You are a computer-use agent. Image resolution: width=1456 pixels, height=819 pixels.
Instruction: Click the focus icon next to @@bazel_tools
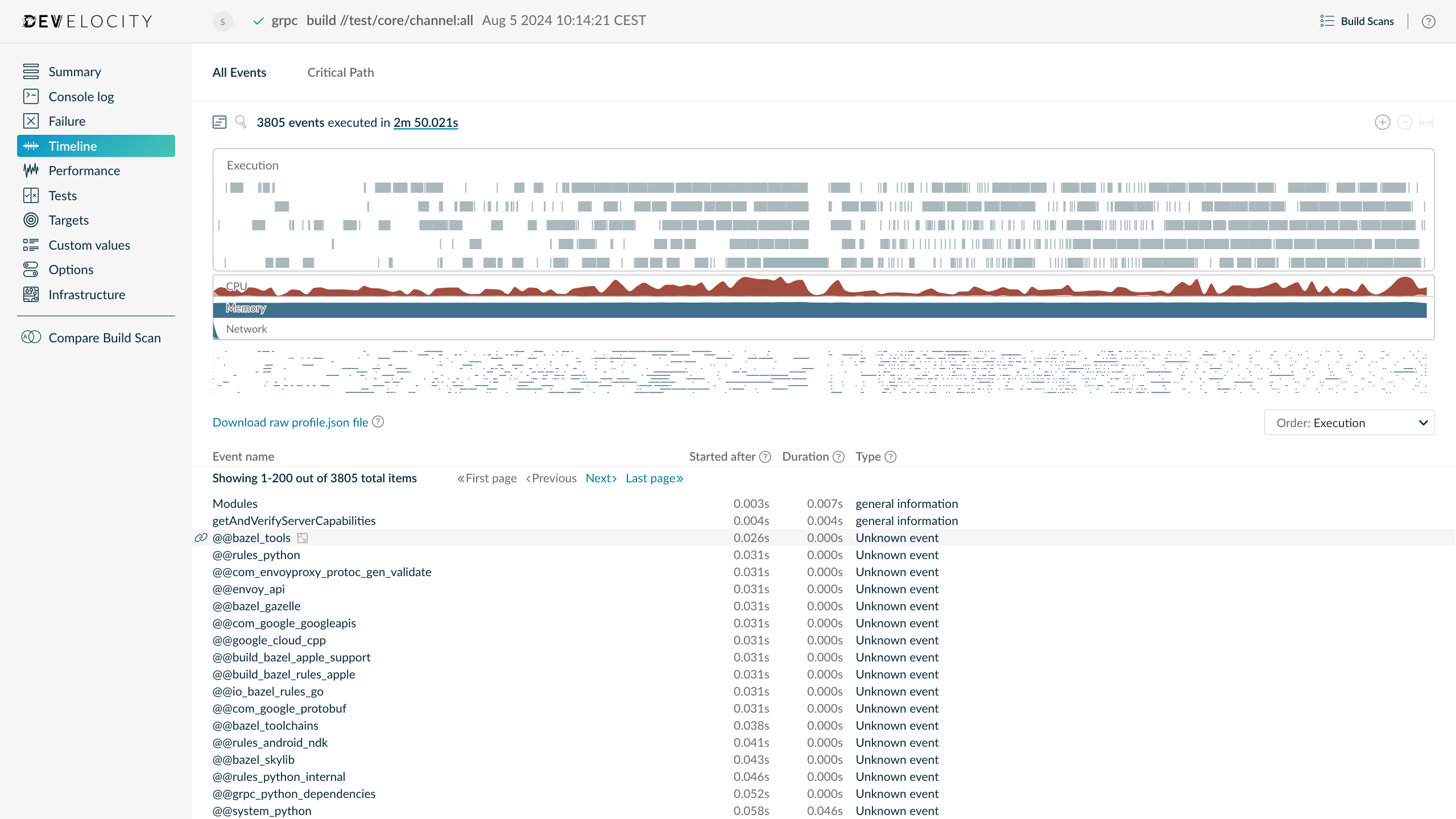coord(303,537)
